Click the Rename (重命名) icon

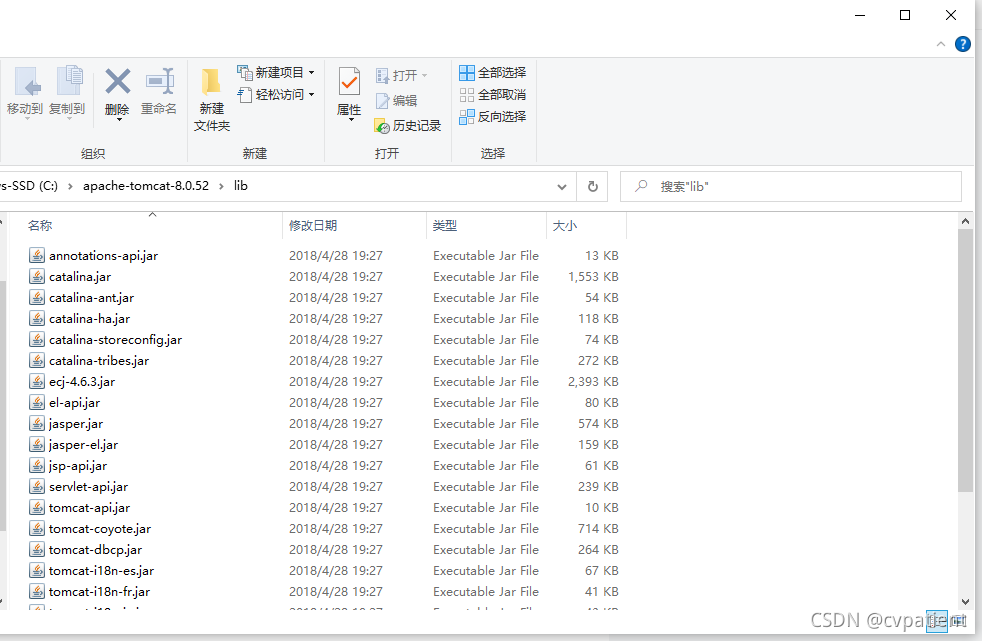pyautogui.click(x=159, y=81)
